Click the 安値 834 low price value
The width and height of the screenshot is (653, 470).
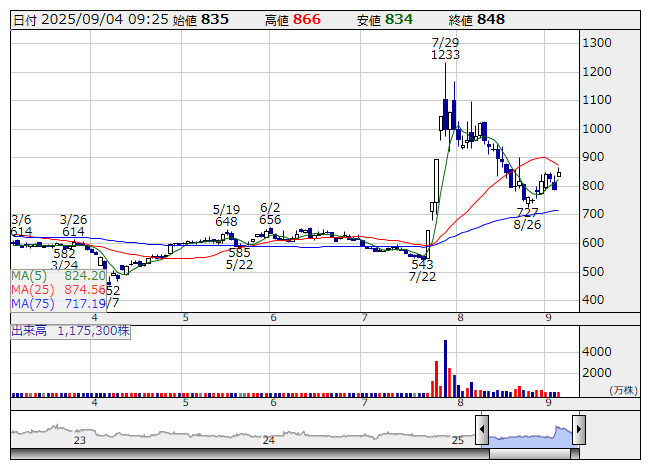pos(398,19)
